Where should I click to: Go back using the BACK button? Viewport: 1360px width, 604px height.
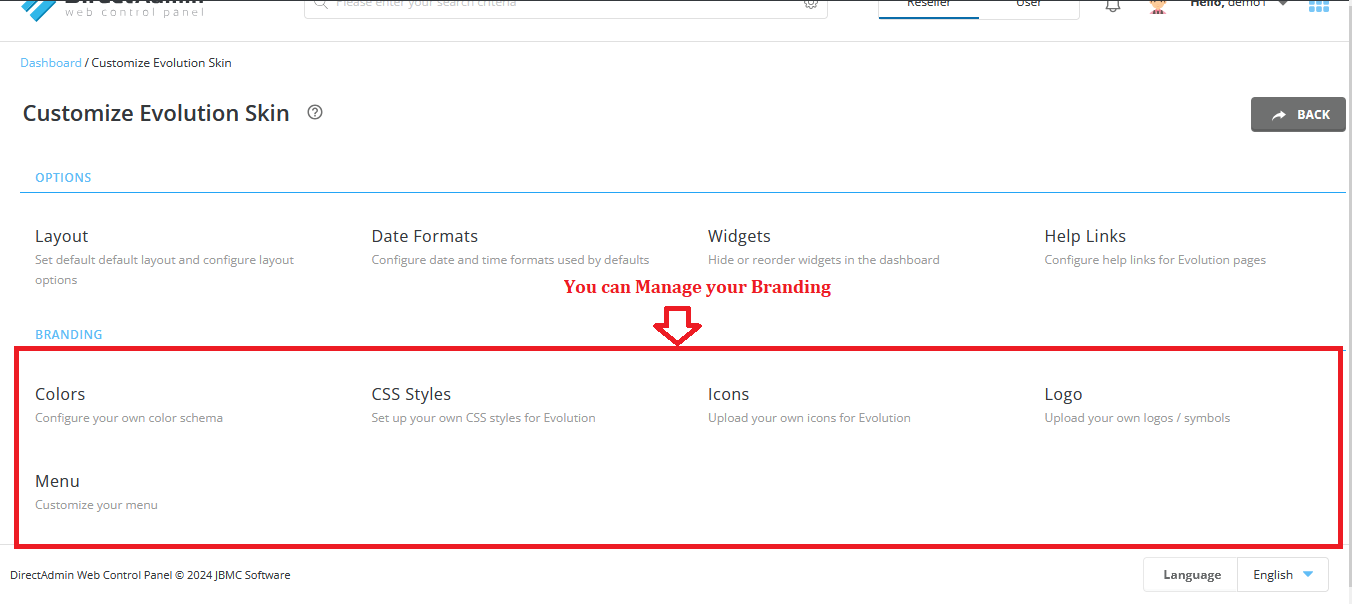click(x=1298, y=115)
